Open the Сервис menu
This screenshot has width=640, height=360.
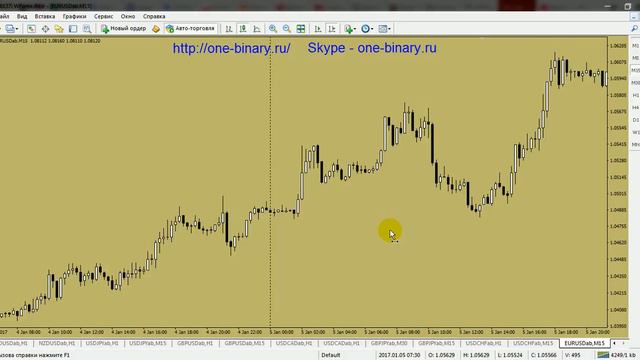click(104, 16)
